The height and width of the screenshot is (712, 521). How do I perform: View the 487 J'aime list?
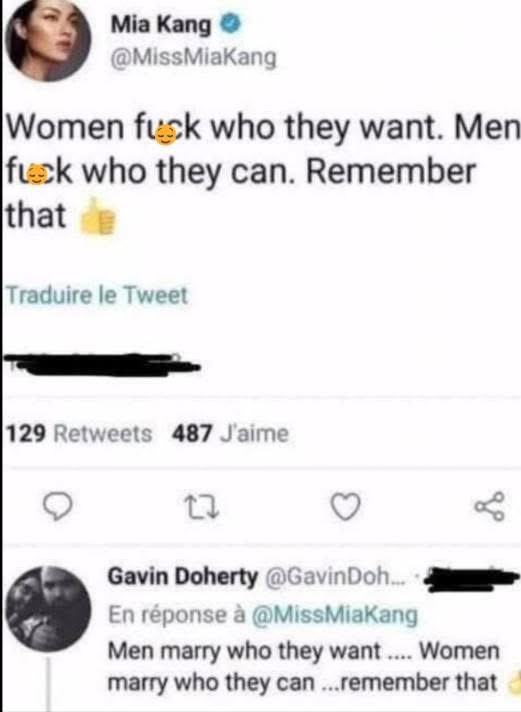point(230,434)
